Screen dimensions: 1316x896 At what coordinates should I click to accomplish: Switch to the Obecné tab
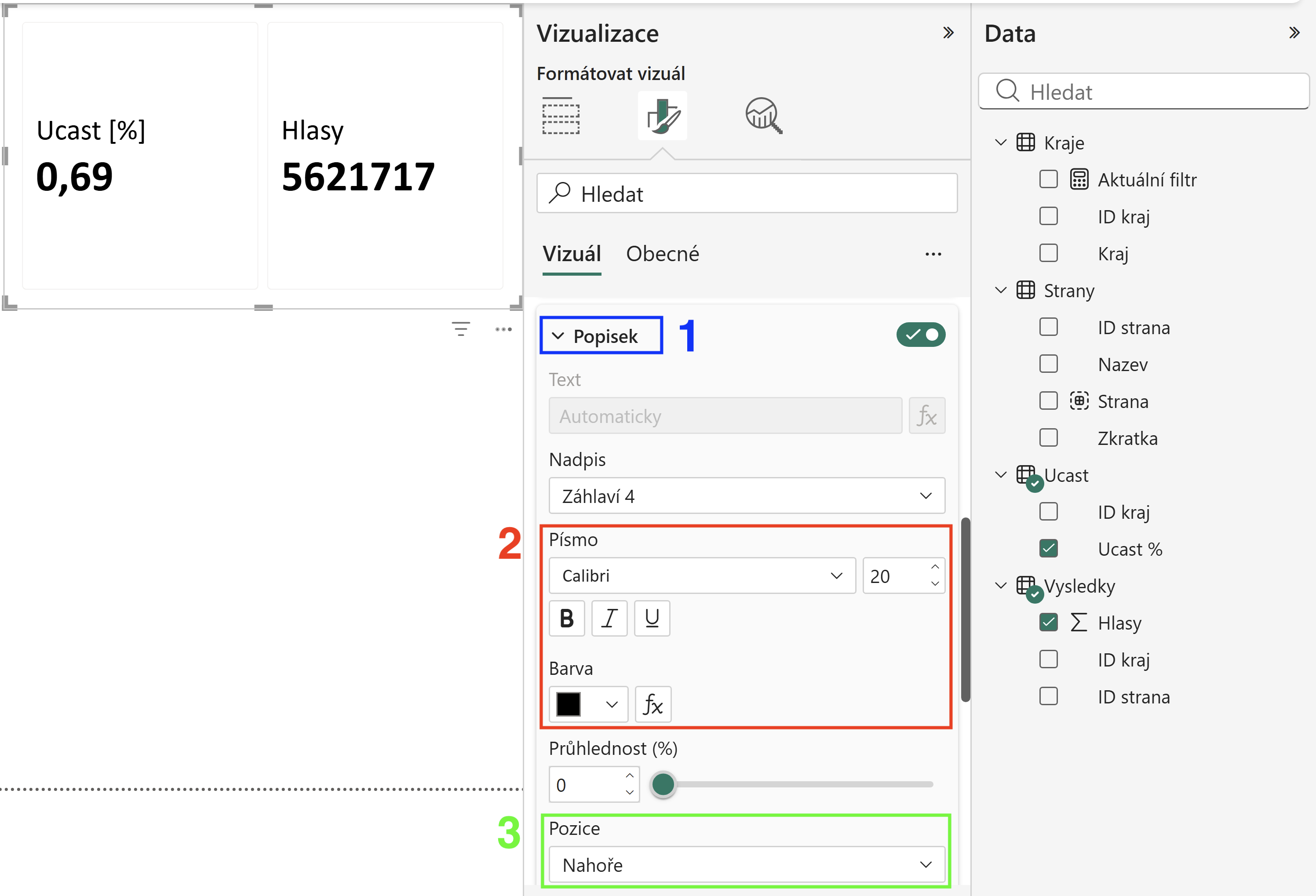pos(663,254)
